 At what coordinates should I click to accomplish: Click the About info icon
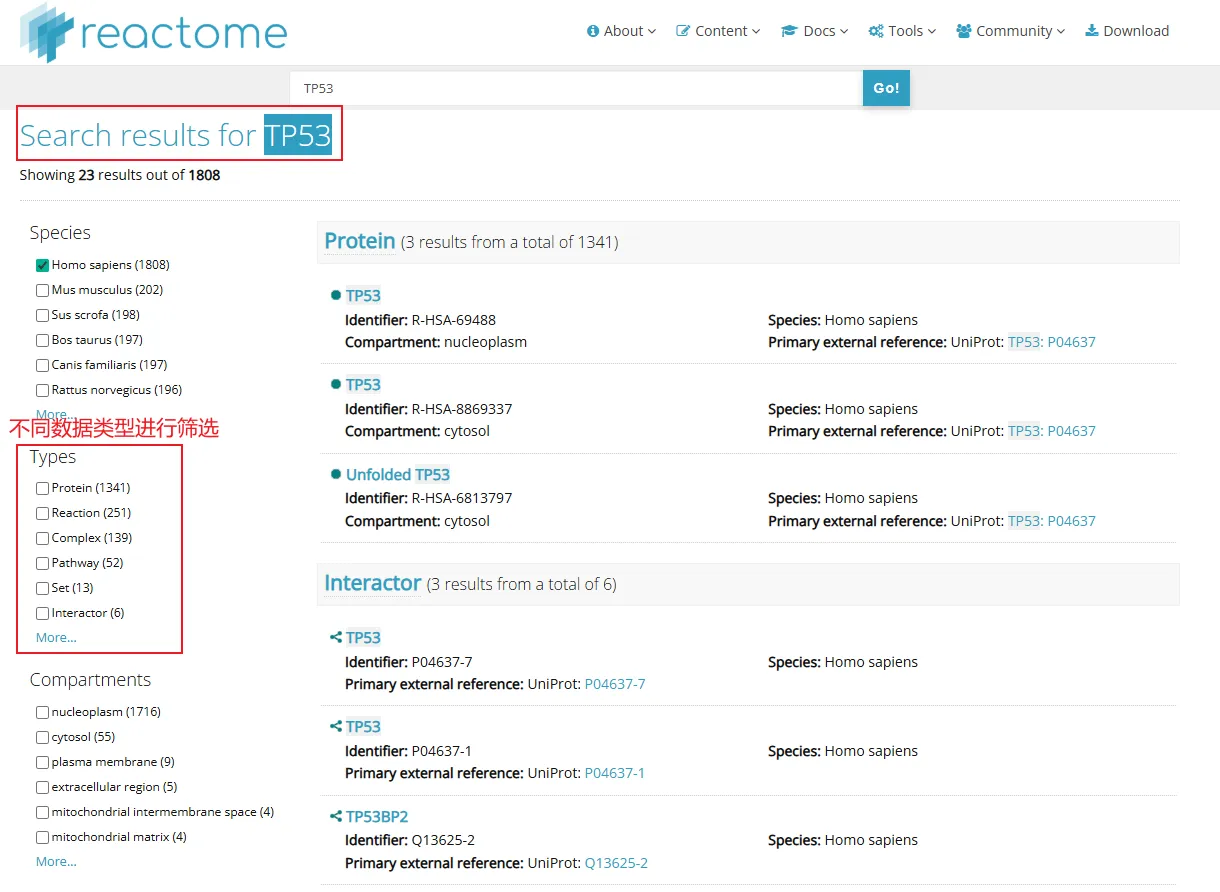pos(593,31)
